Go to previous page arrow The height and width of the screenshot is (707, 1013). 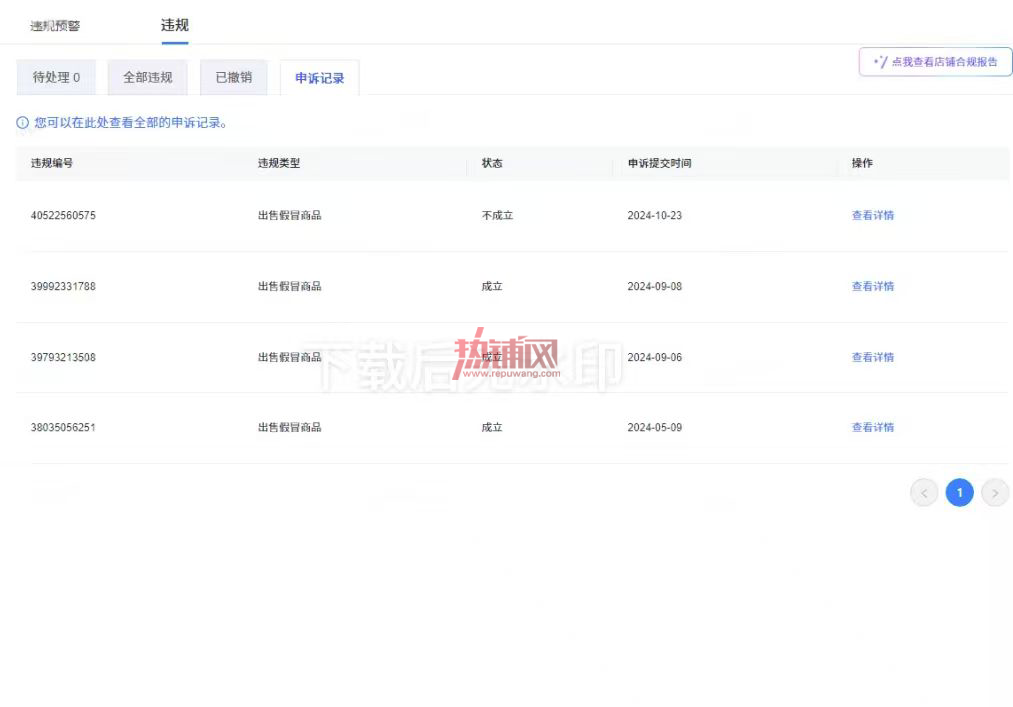[924, 493]
